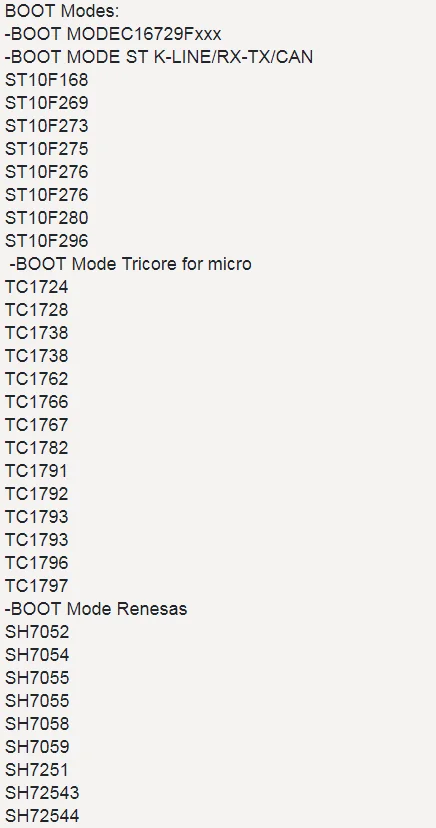Click the TC1782 entry
Image resolution: width=436 pixels, height=828 pixels.
(x=36, y=448)
